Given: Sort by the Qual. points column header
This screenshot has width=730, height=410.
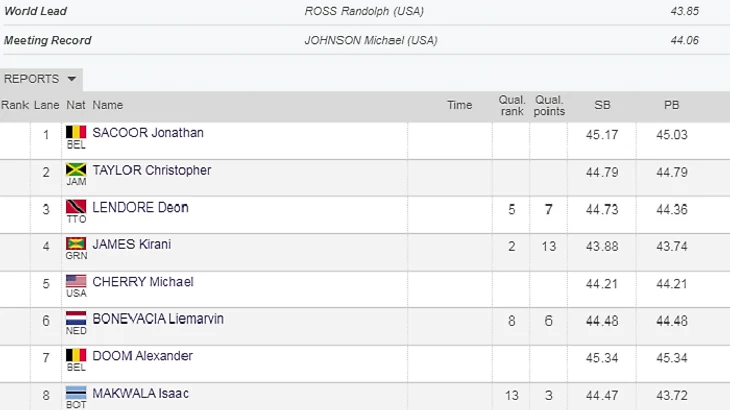Looking at the screenshot, I should 549,105.
